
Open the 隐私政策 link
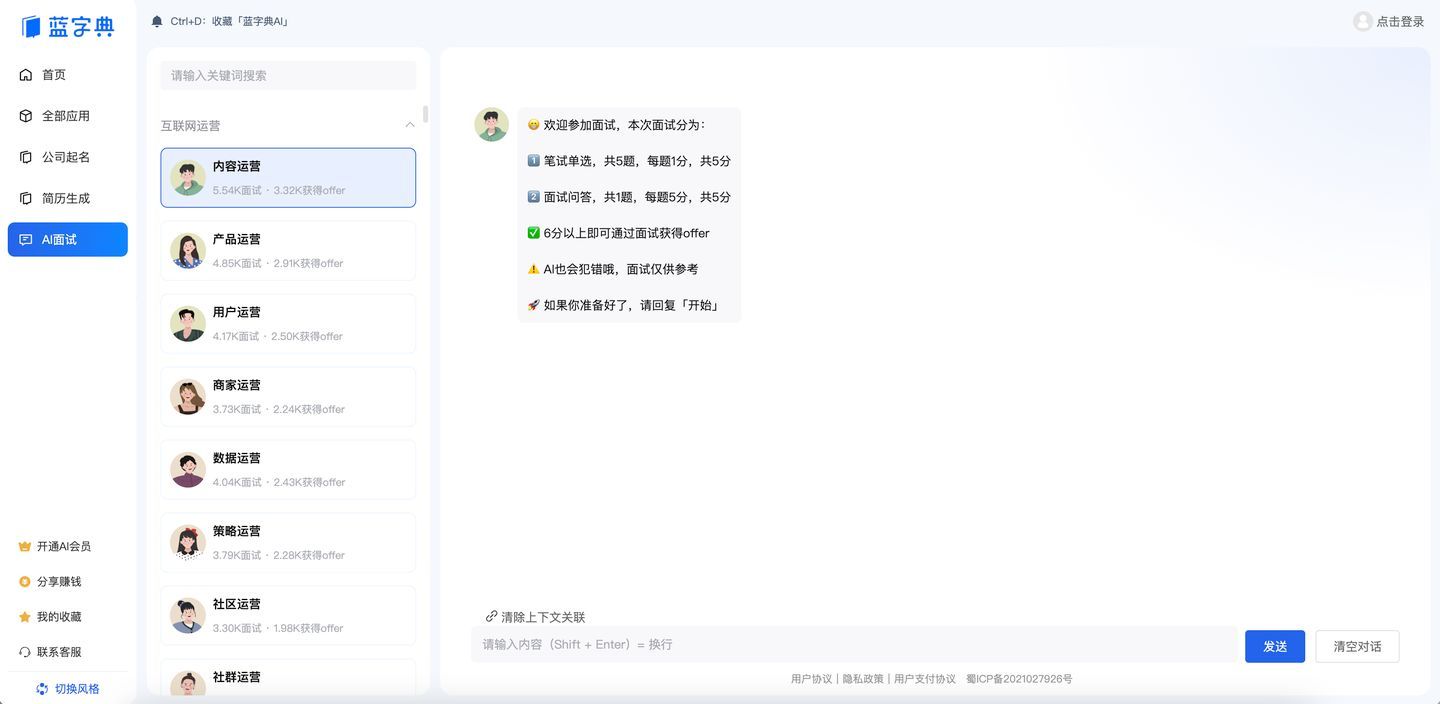(863, 679)
